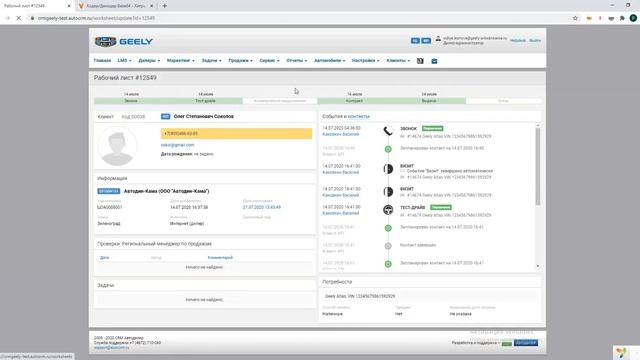Click the Выйти link in the header
Screen dimensions: 640x360
535,41
